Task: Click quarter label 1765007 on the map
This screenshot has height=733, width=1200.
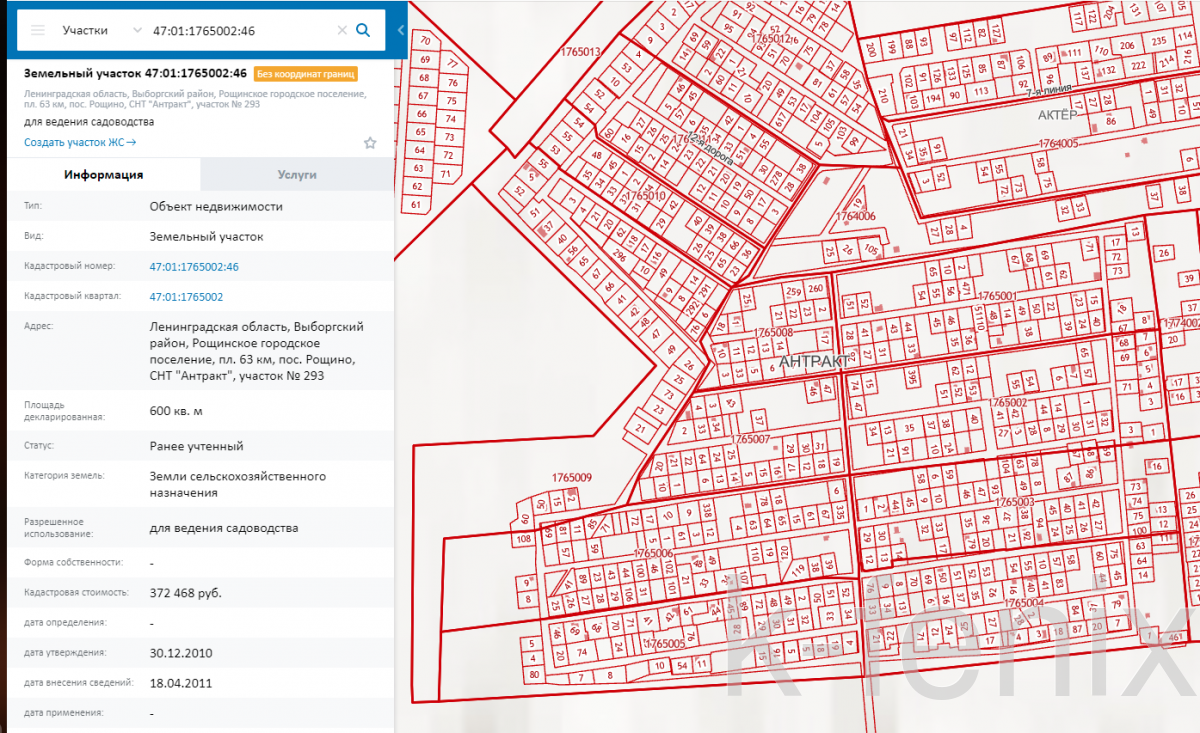Action: tap(750, 439)
